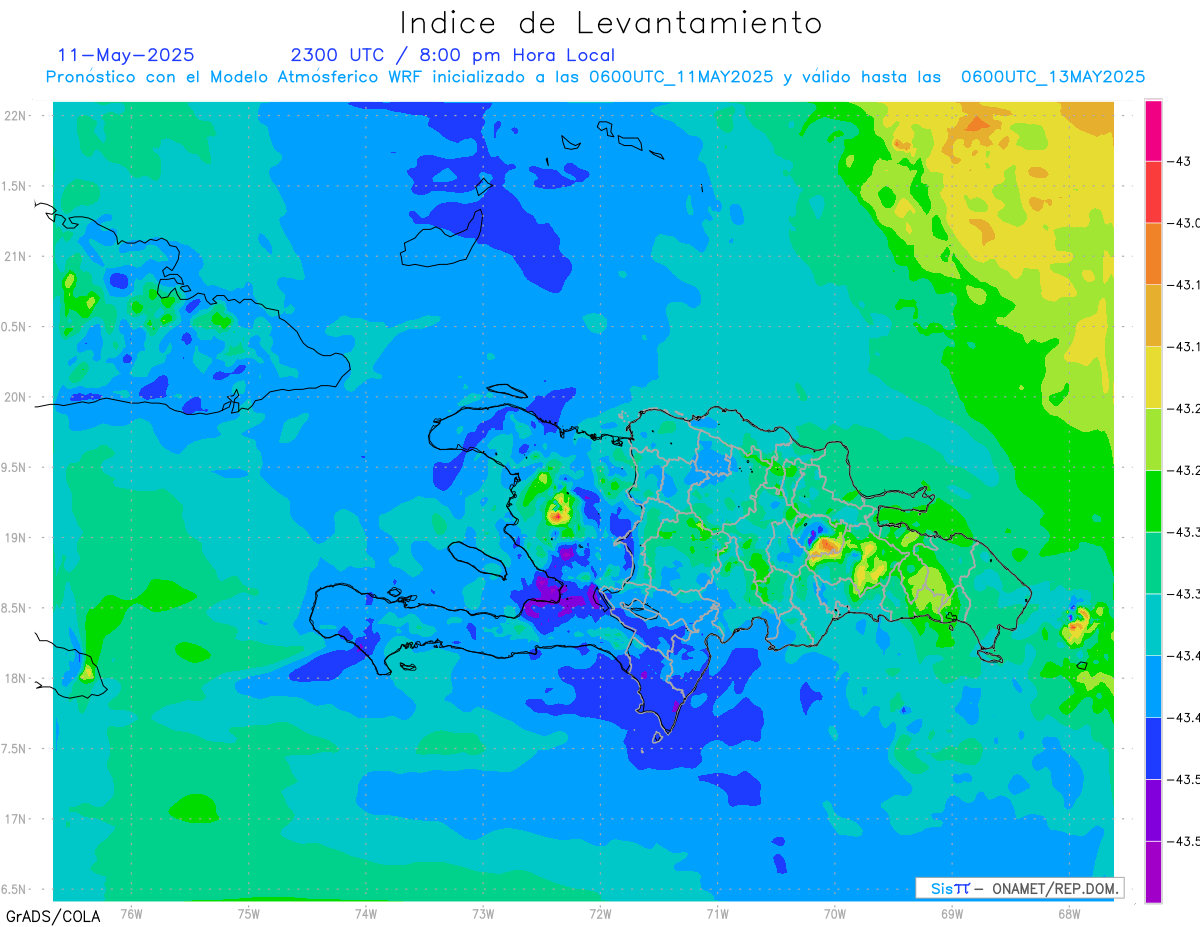Click the date text "11-May-2025"
This screenshot has width=1200, height=927.
126,55
